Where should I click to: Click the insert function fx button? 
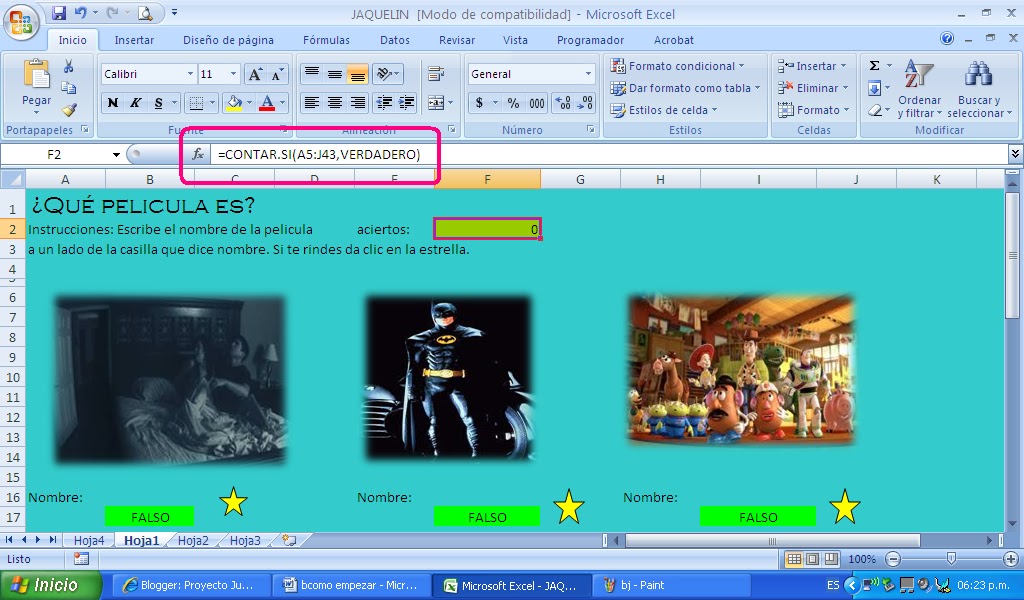coord(197,154)
